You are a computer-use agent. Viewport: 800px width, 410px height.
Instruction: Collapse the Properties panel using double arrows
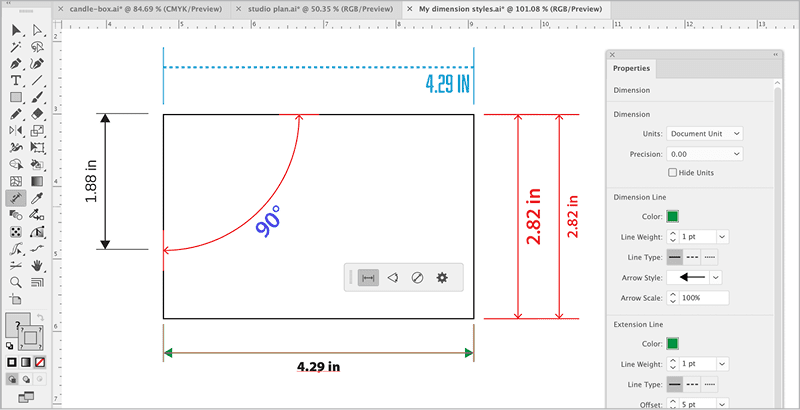point(775,54)
